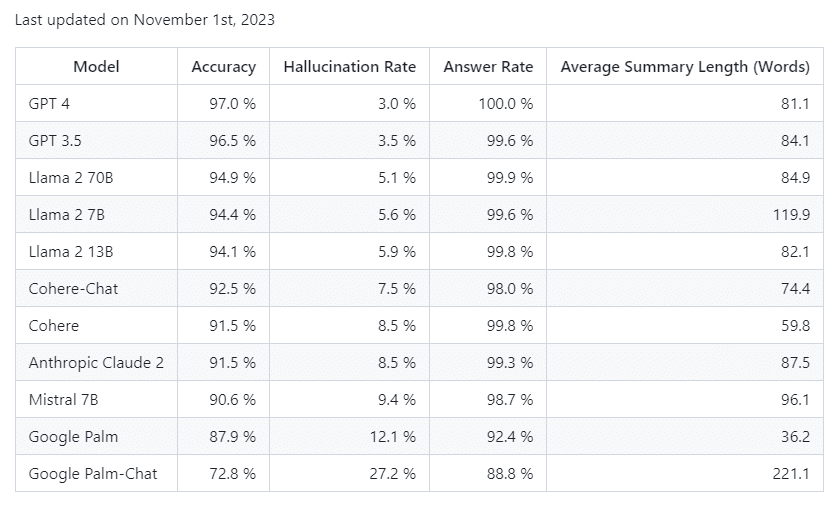Click the Google Palm-Chat model cell
Image resolution: width=838 pixels, height=508 pixels.
[x=93, y=473]
